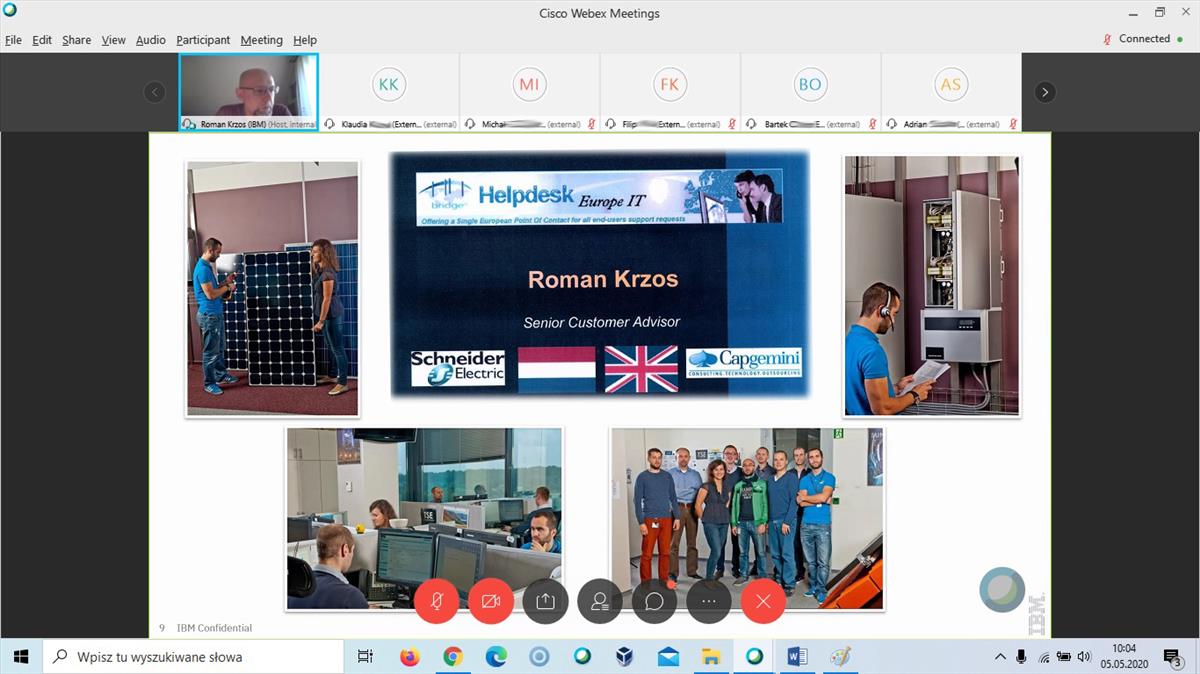Open More options in meeting controls
The width and height of the screenshot is (1200, 674).
pos(709,601)
